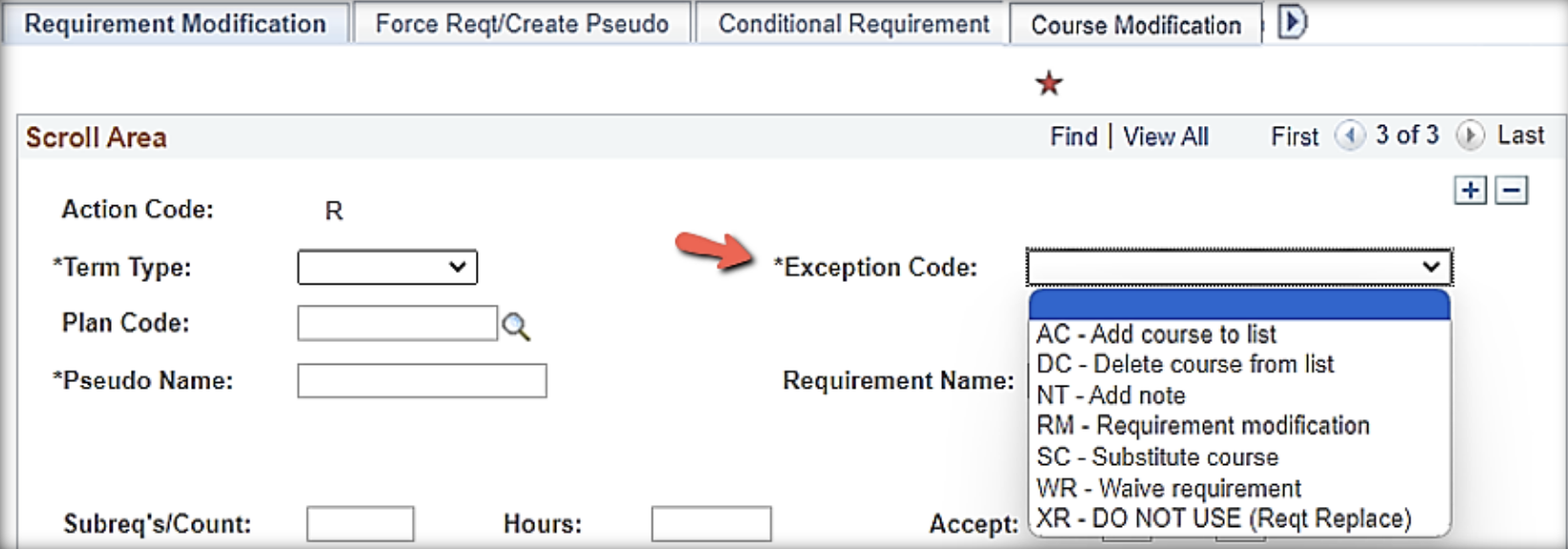The height and width of the screenshot is (549, 1568).
Task: Click the Find link
Action: pos(1073,137)
